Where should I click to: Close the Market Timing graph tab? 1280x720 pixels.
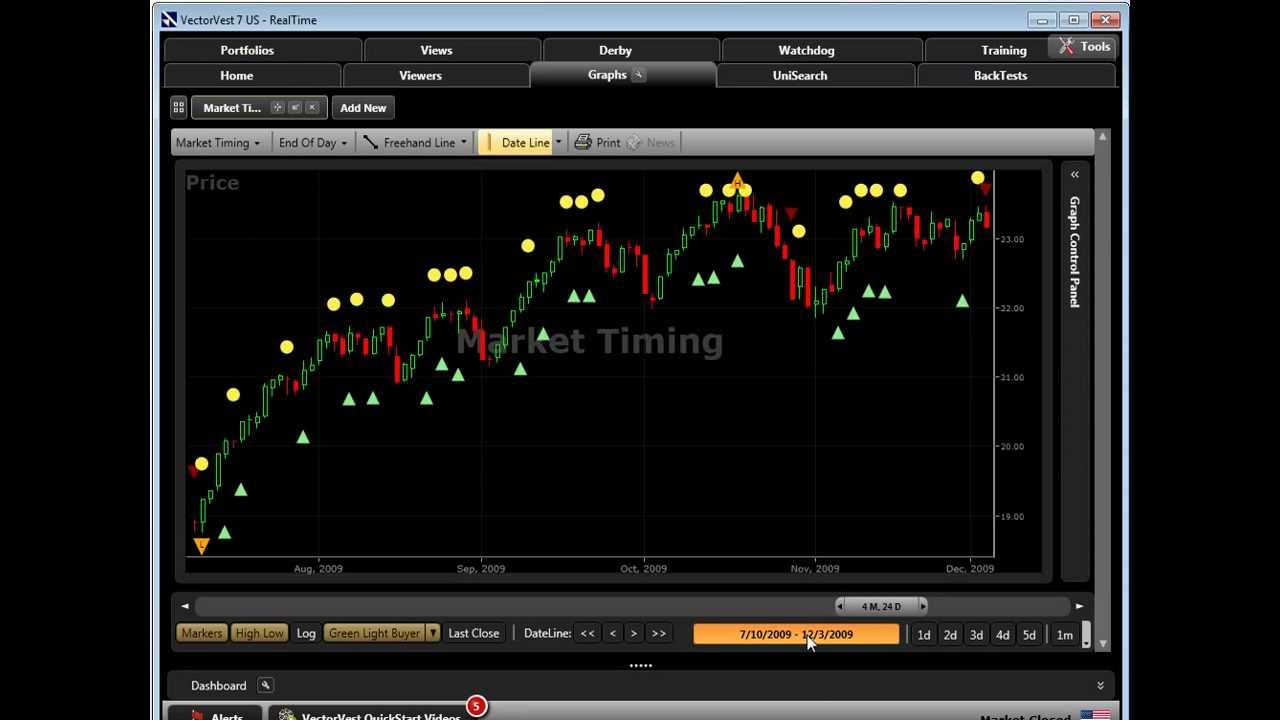point(312,108)
